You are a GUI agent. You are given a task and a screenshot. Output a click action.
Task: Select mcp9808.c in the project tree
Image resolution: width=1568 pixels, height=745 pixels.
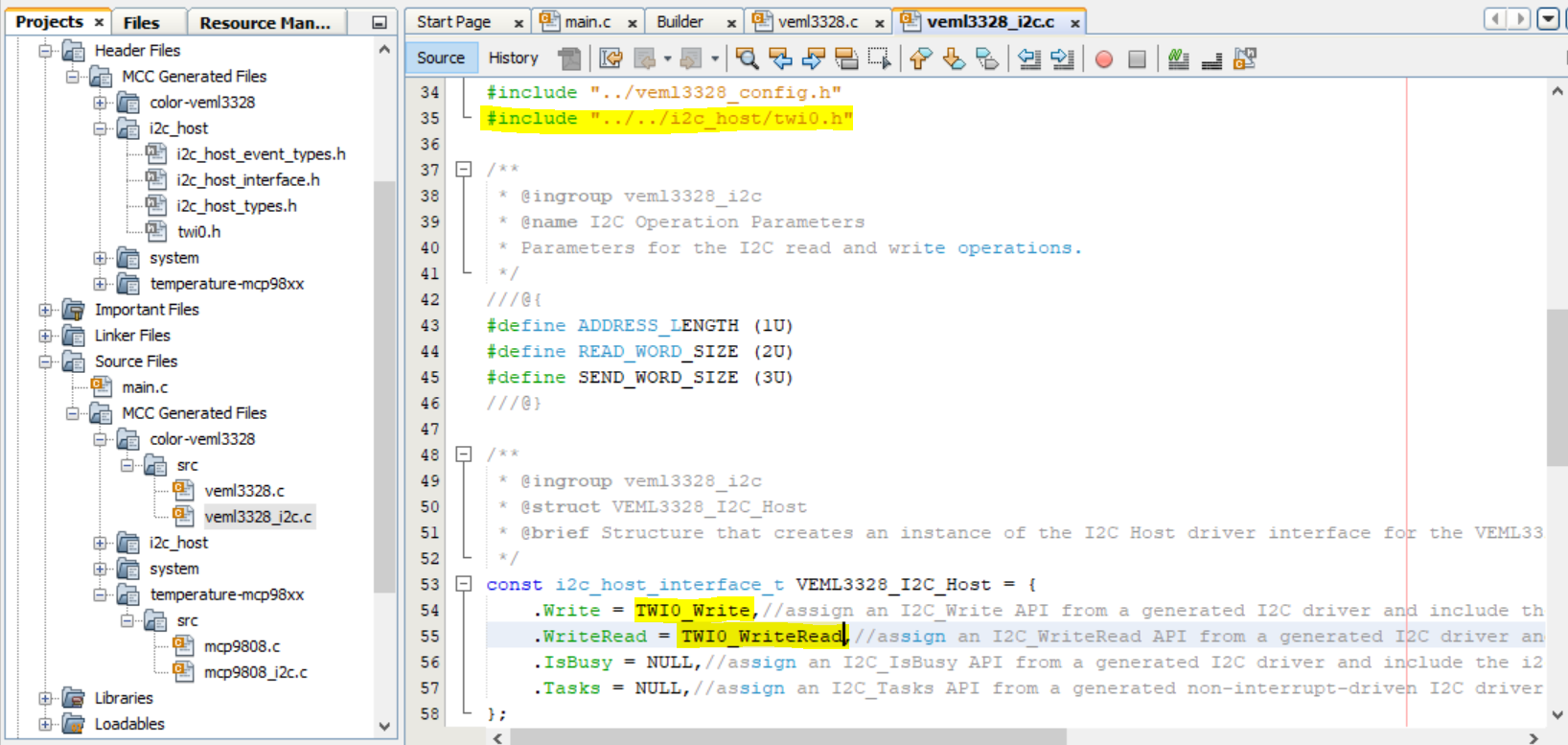pyautogui.click(x=242, y=645)
